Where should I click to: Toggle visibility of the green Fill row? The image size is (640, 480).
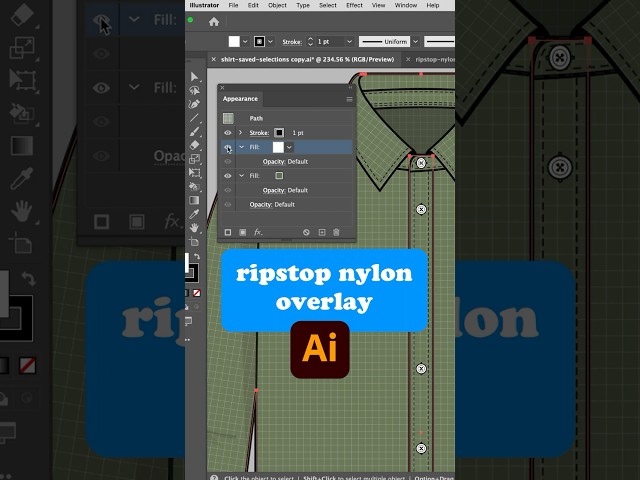pyautogui.click(x=228, y=176)
